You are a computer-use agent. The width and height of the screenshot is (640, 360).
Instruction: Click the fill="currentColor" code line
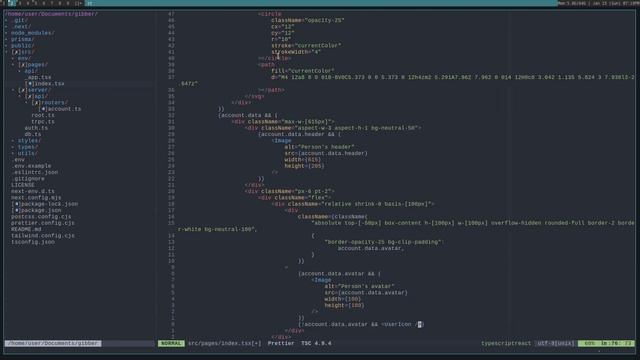click(302, 71)
